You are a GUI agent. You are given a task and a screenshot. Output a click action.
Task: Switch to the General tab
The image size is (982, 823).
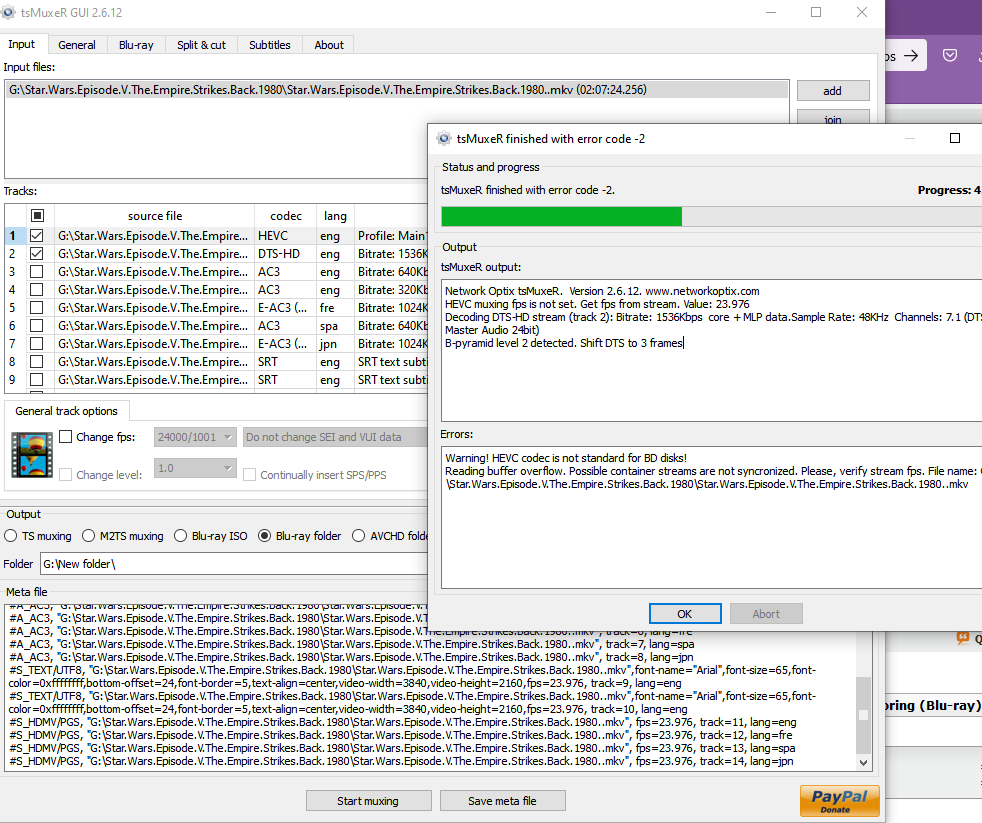click(77, 45)
